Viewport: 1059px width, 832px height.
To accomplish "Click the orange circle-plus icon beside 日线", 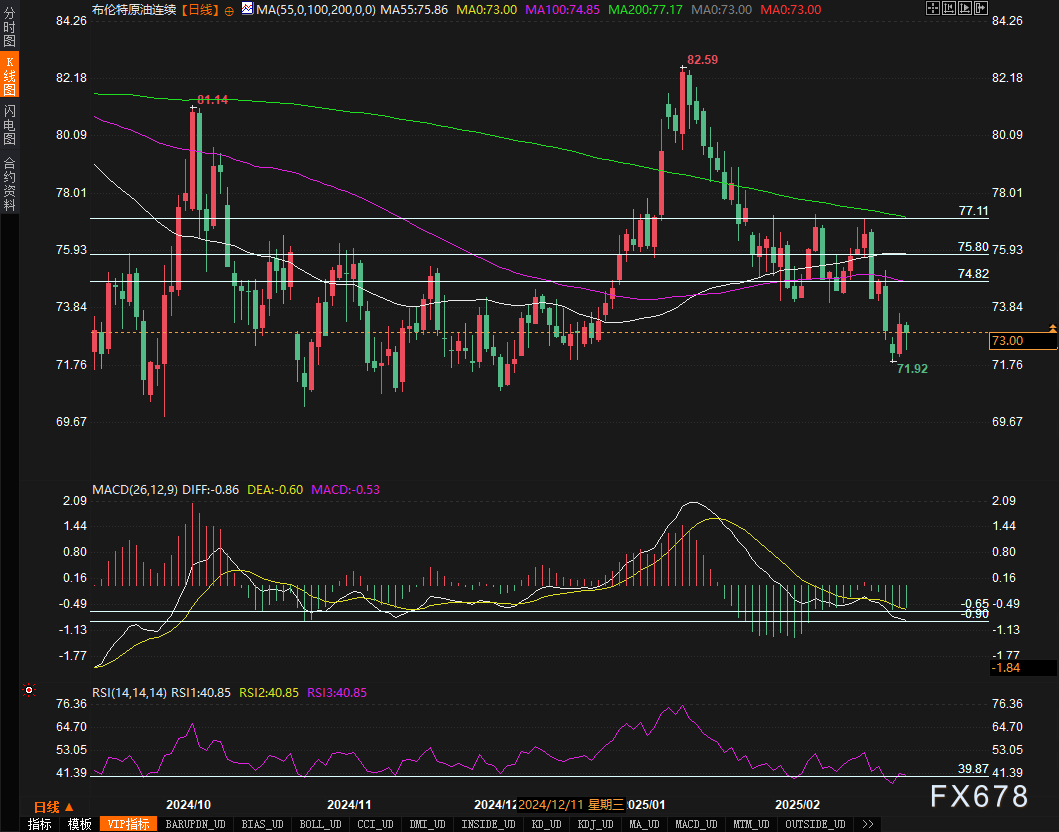I will (230, 10).
